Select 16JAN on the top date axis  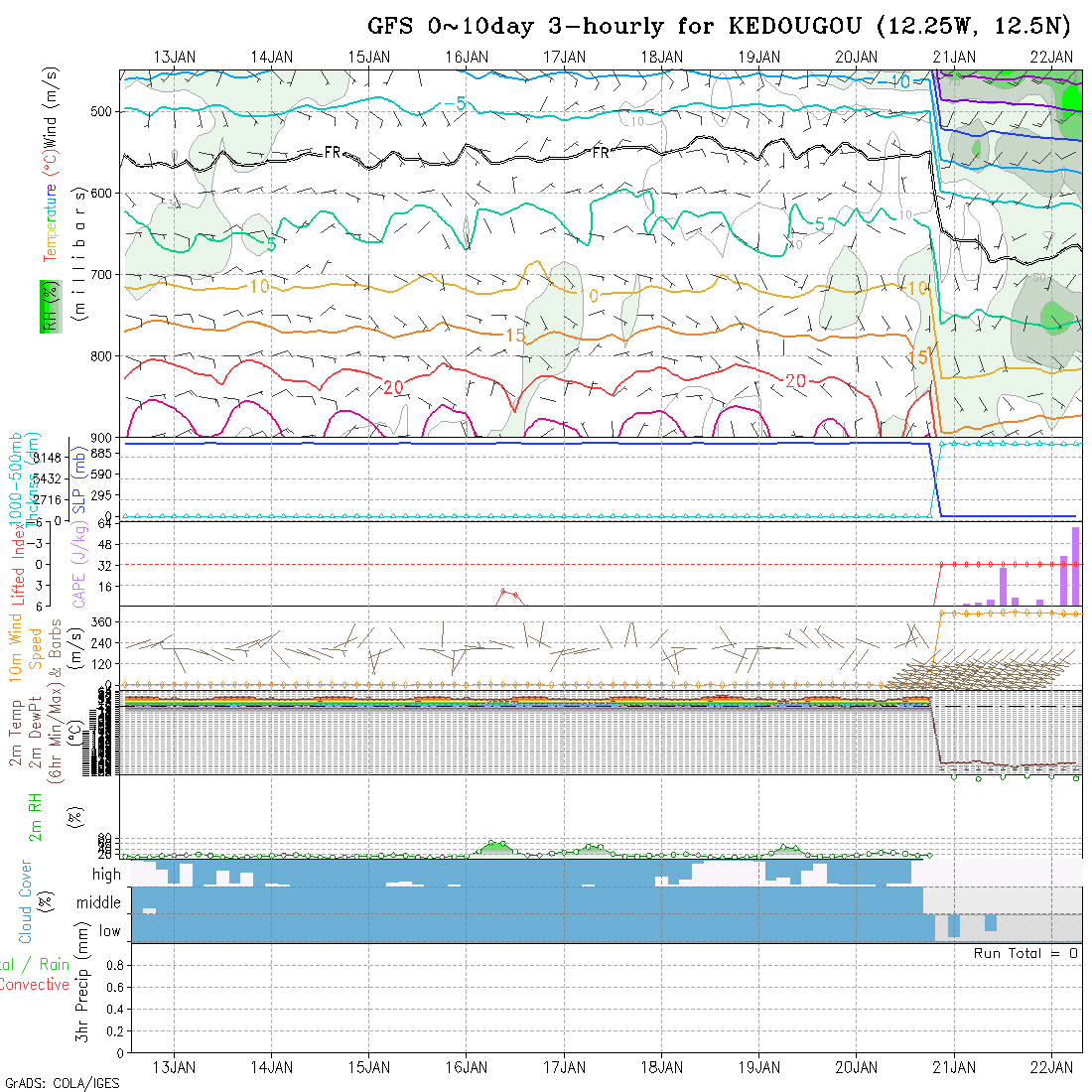click(467, 57)
